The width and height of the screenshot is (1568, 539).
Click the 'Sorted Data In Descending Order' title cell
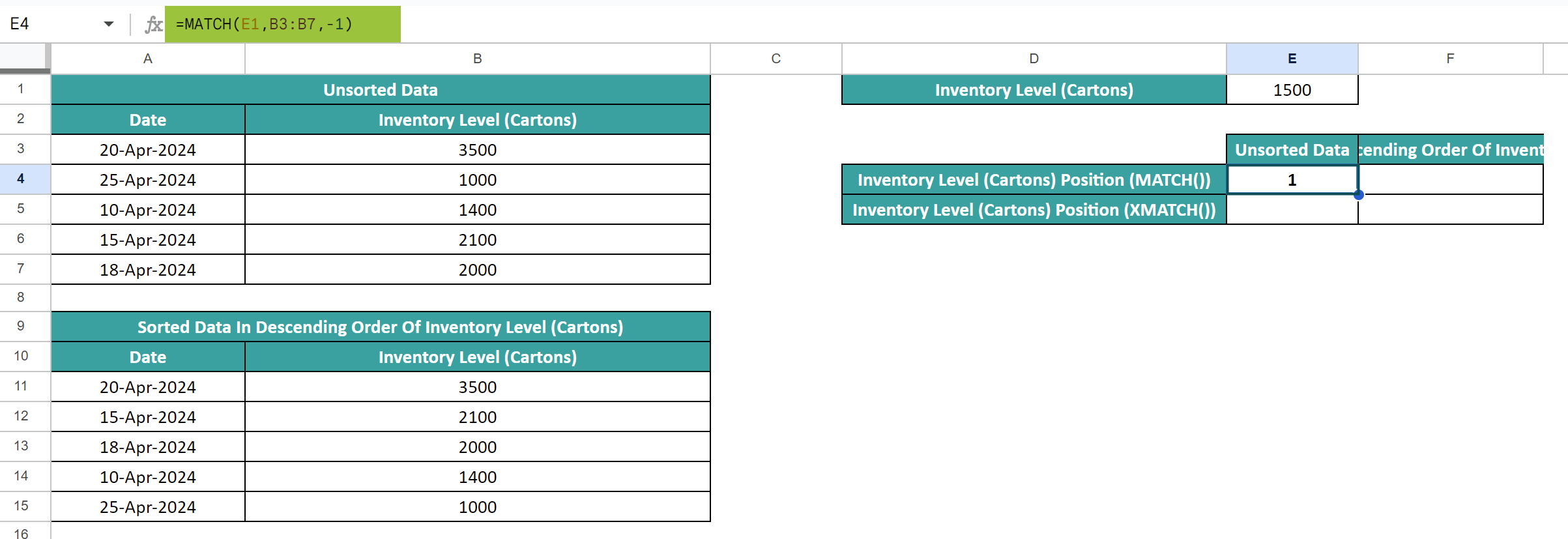(x=381, y=327)
